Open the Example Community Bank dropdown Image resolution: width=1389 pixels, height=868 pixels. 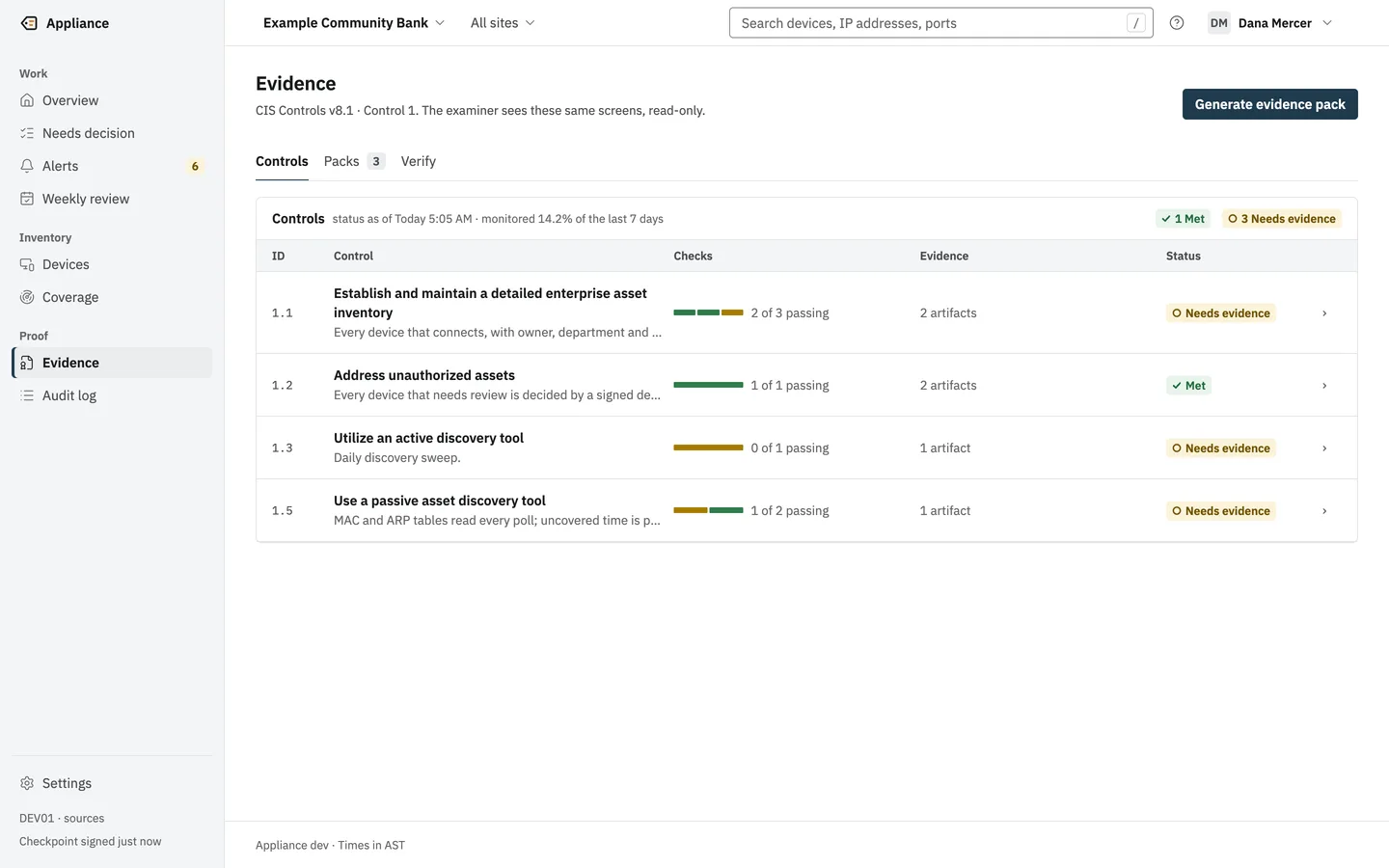coord(354,23)
